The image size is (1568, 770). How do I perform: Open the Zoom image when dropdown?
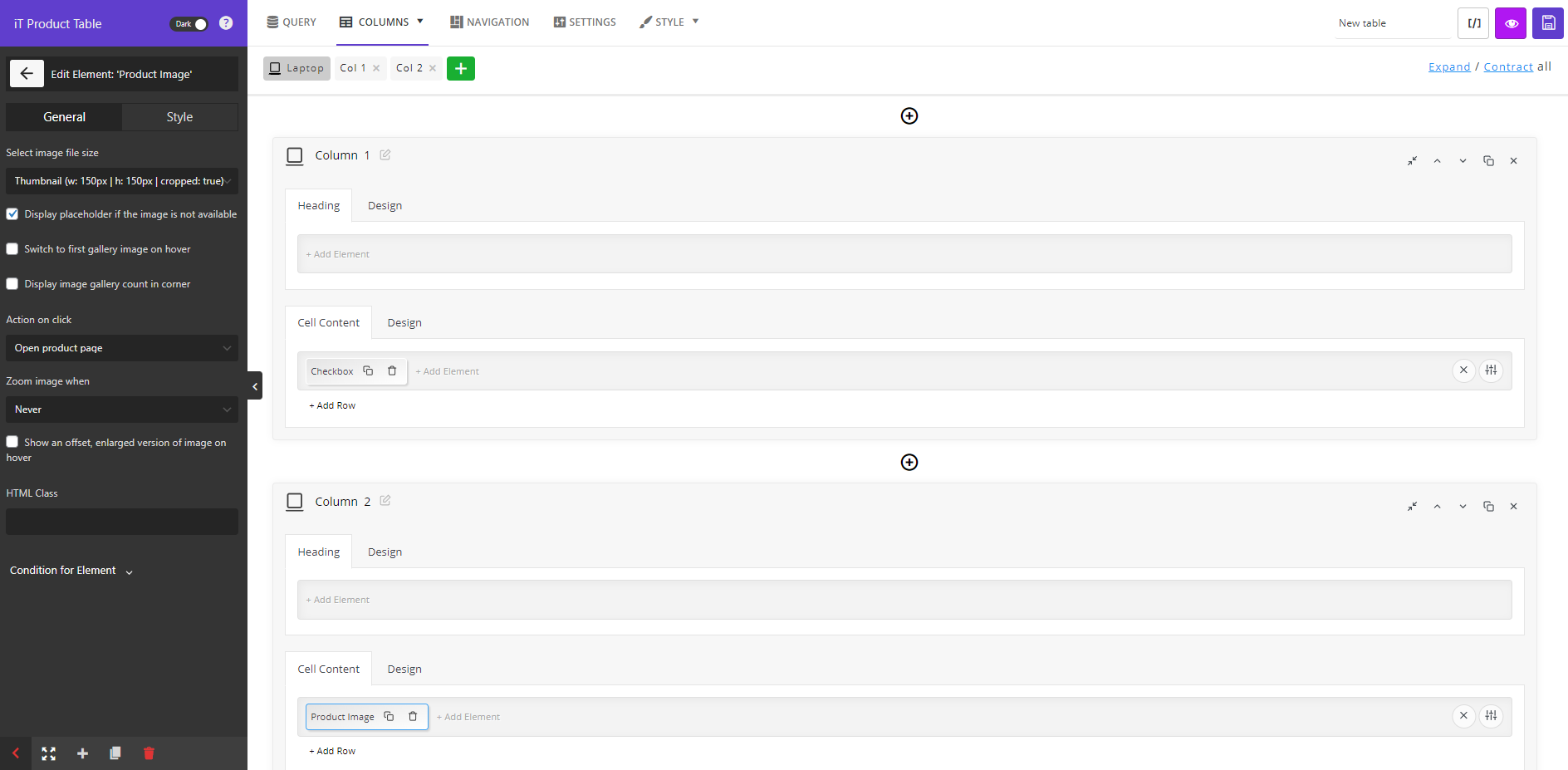point(122,410)
